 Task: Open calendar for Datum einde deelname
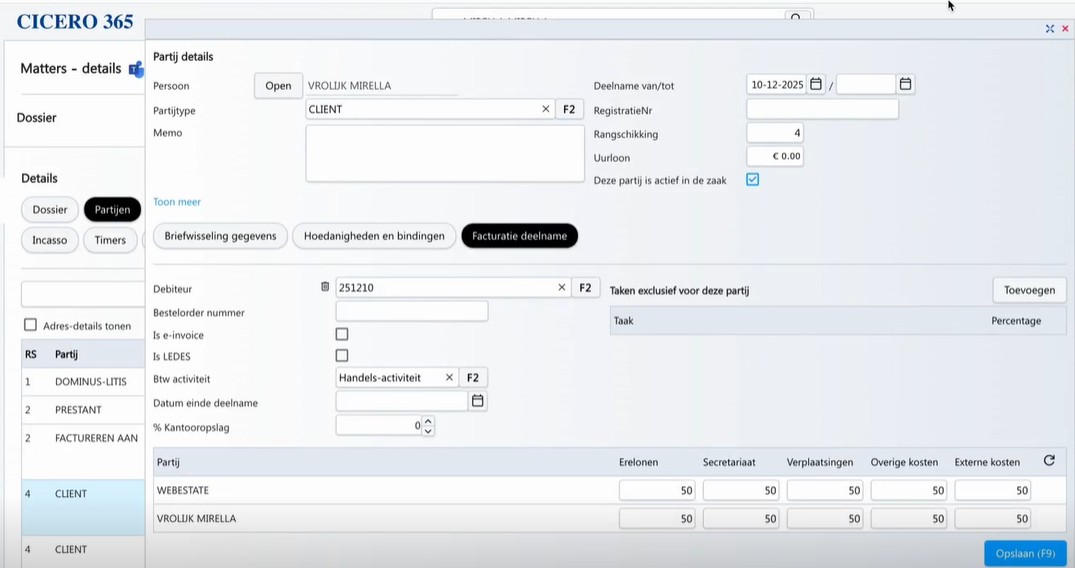tap(478, 401)
